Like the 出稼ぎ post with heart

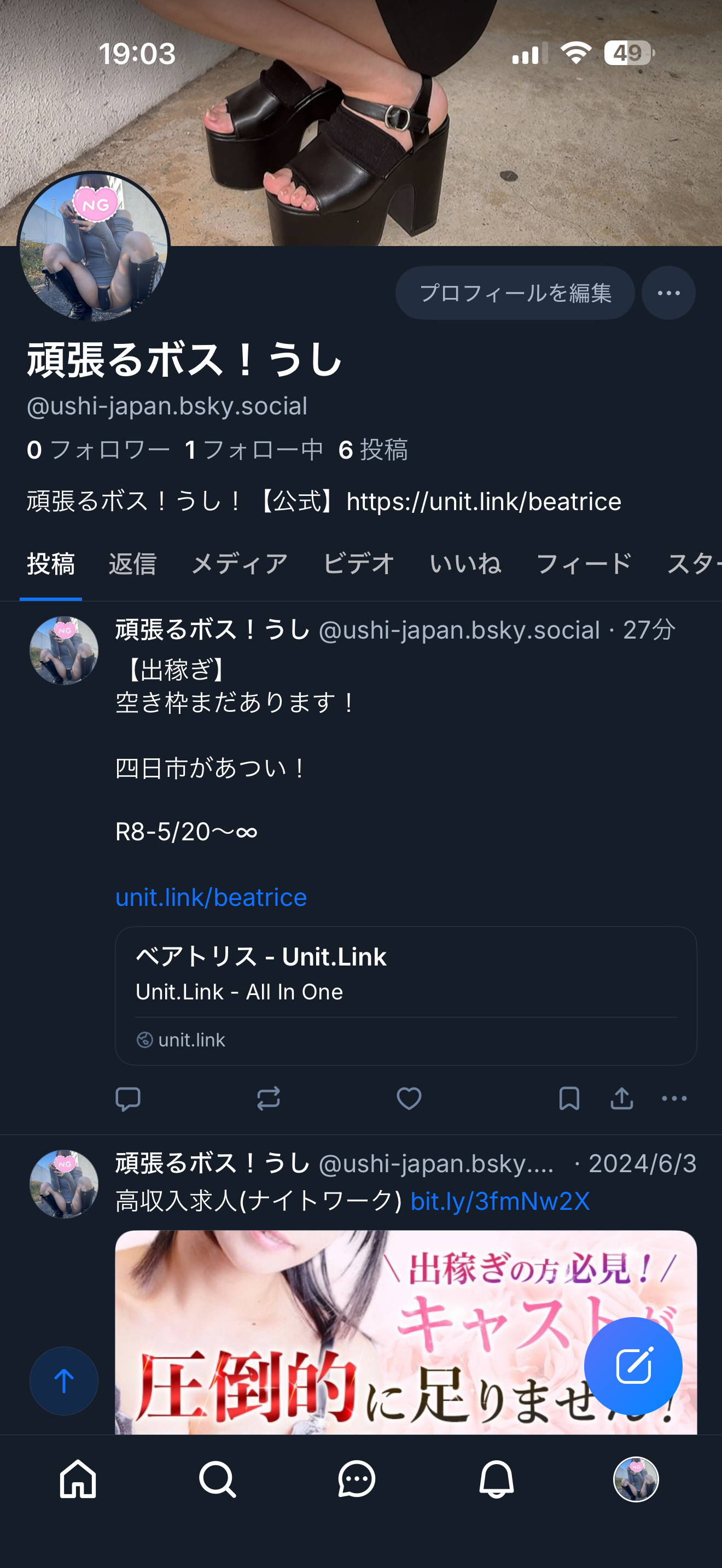[x=409, y=1099]
